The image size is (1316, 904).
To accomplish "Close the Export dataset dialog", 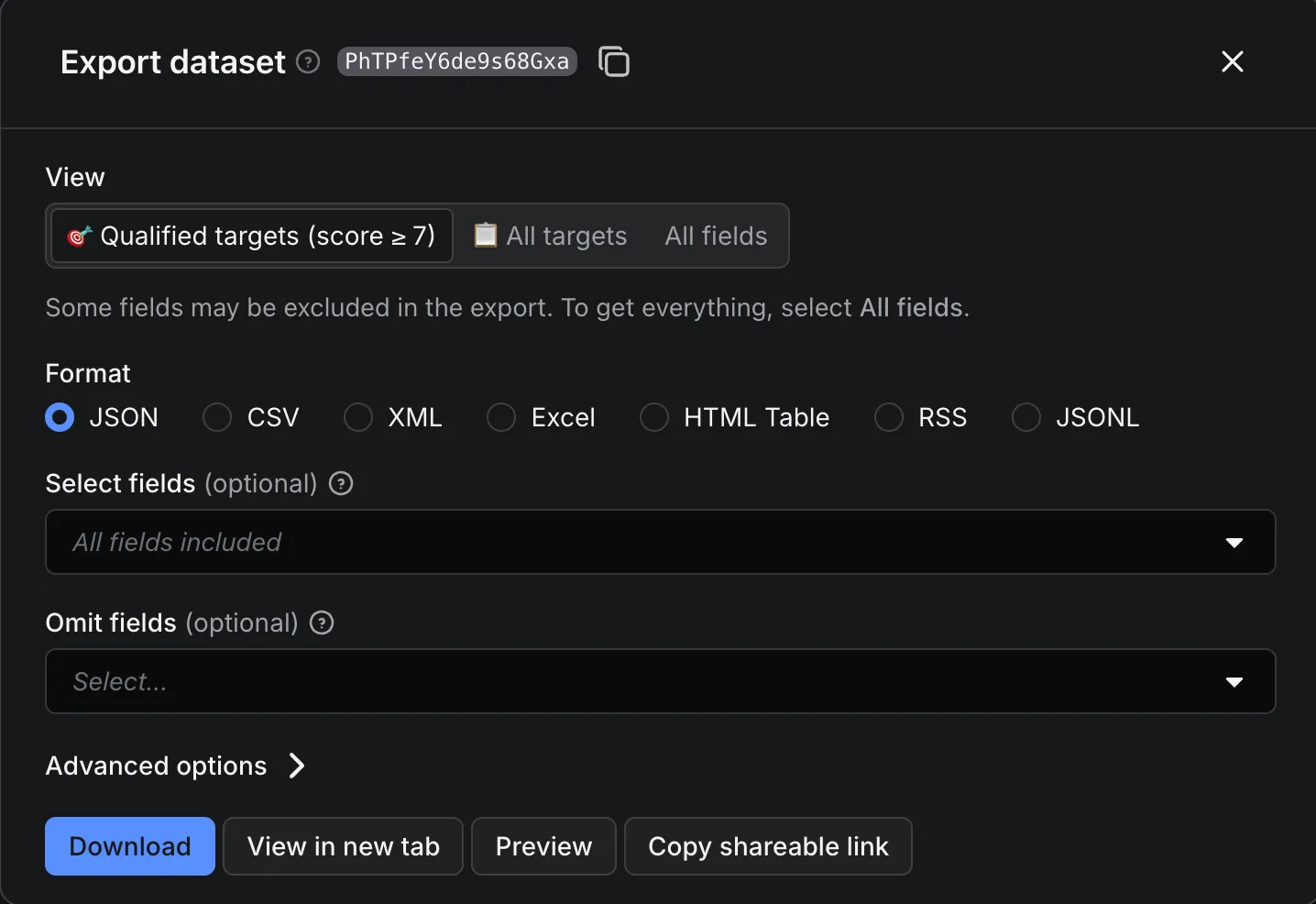I will tap(1233, 61).
